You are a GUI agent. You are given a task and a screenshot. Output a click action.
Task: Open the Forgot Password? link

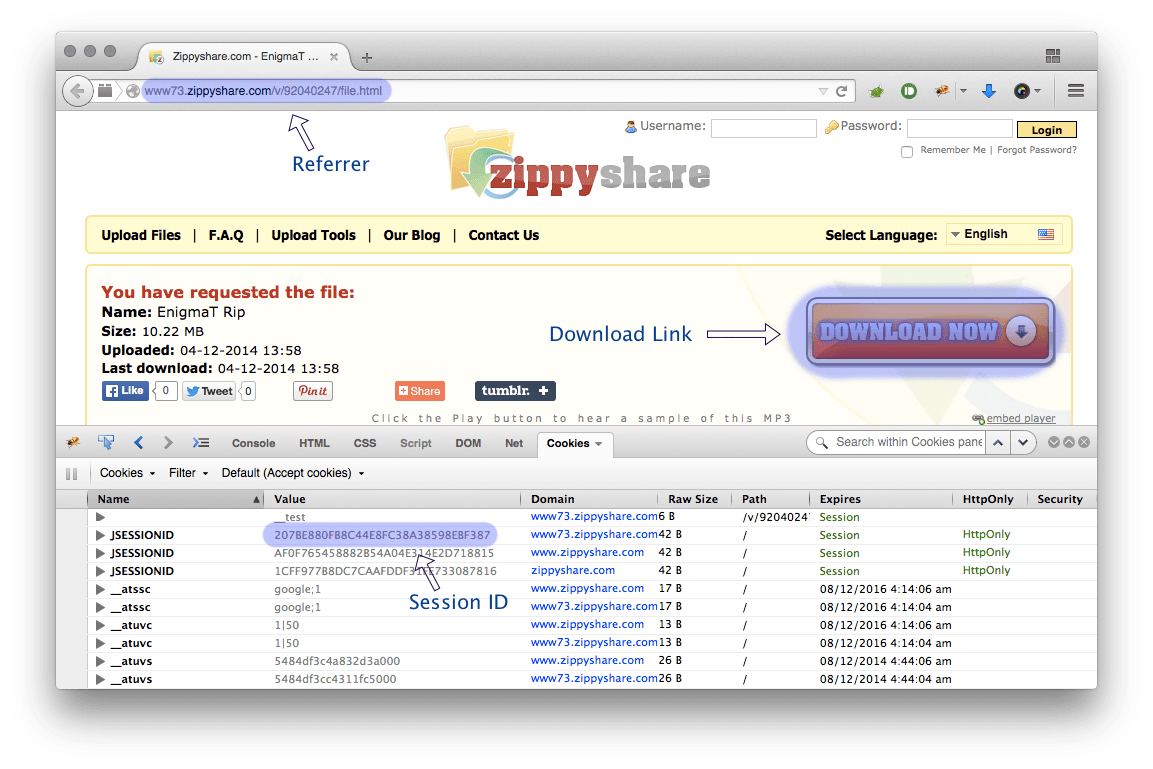tap(1037, 150)
